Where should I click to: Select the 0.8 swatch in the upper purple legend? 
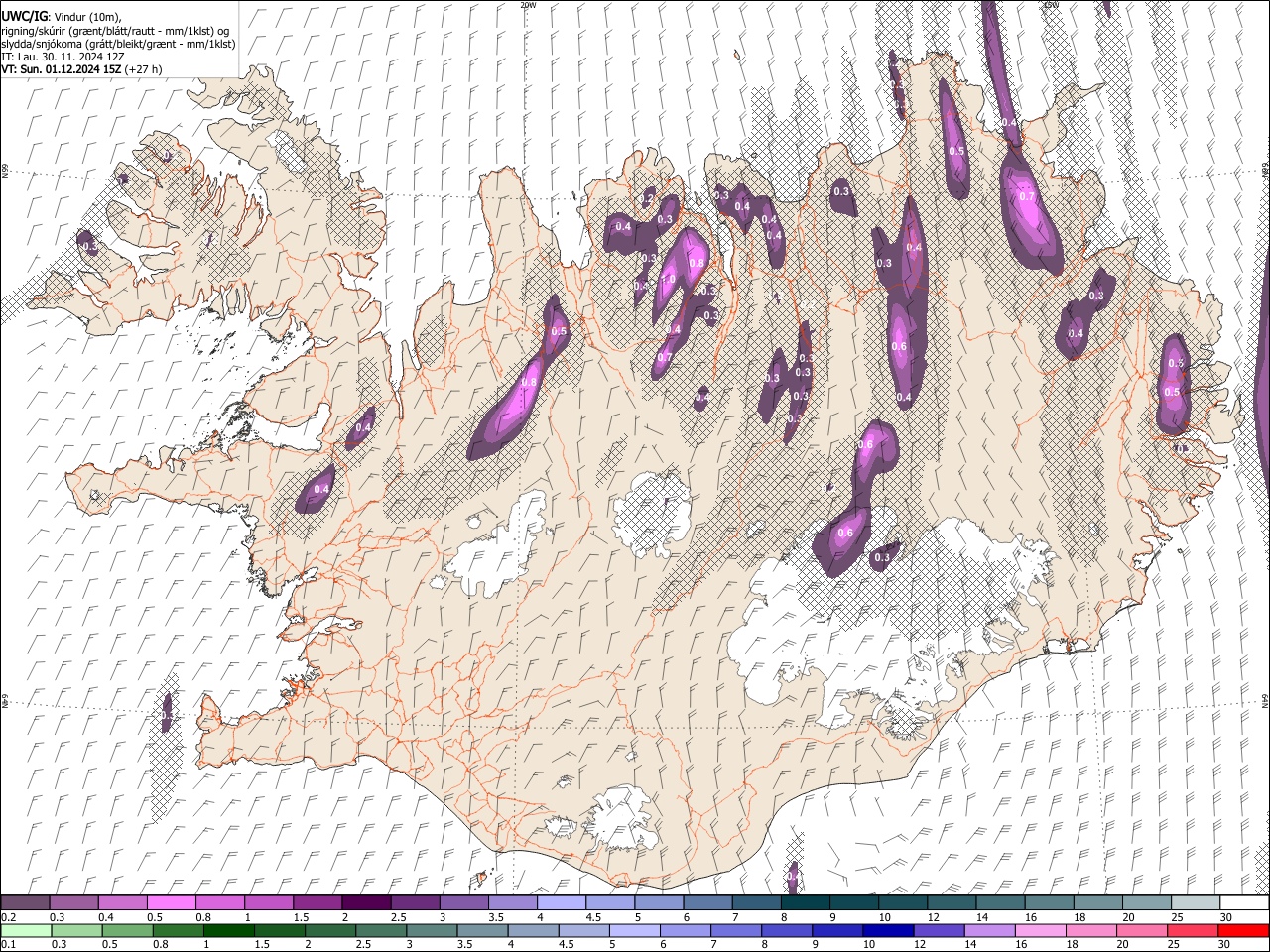click(220, 903)
